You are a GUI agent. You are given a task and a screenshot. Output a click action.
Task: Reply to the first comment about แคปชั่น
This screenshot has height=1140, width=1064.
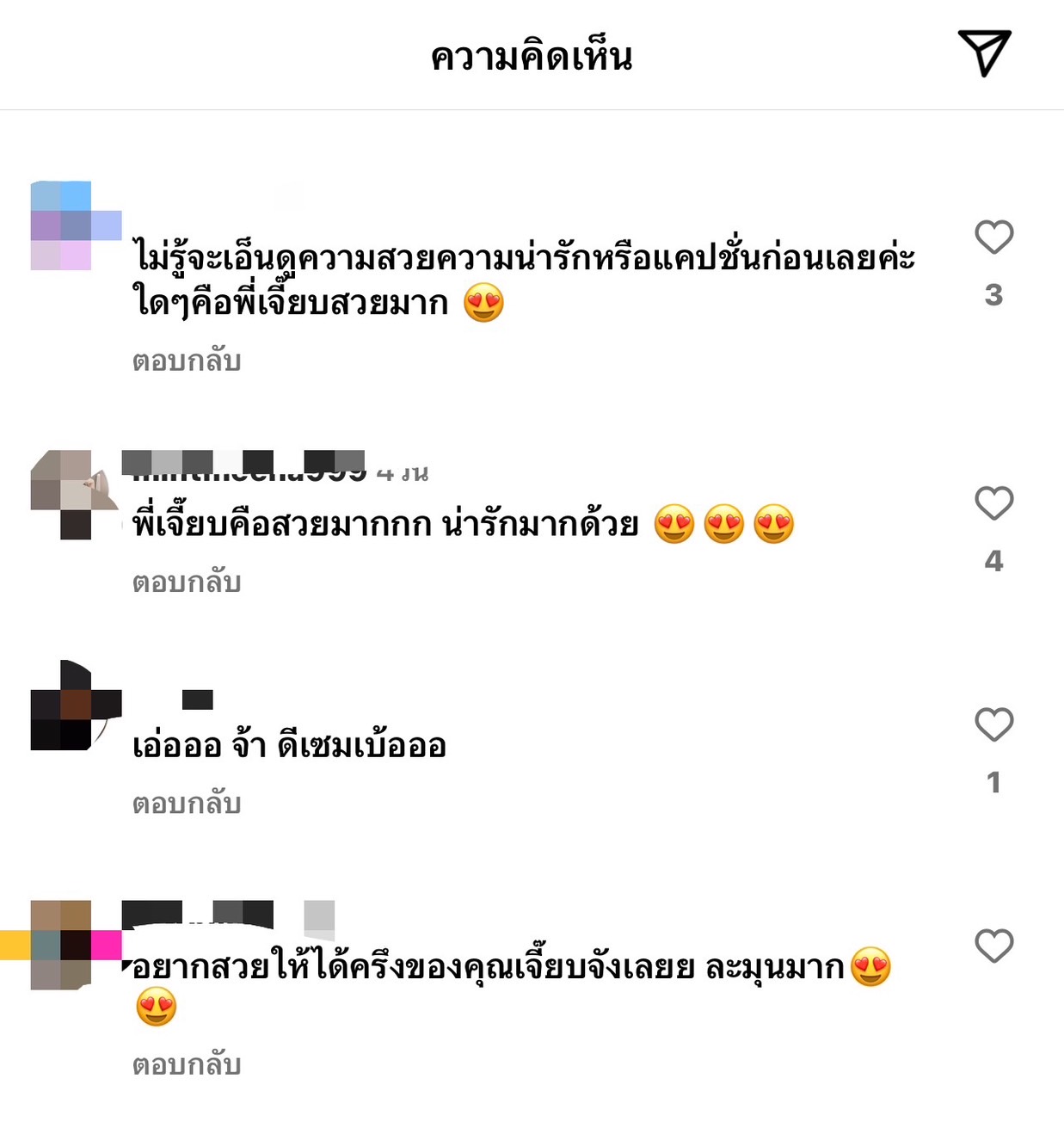click(x=187, y=361)
